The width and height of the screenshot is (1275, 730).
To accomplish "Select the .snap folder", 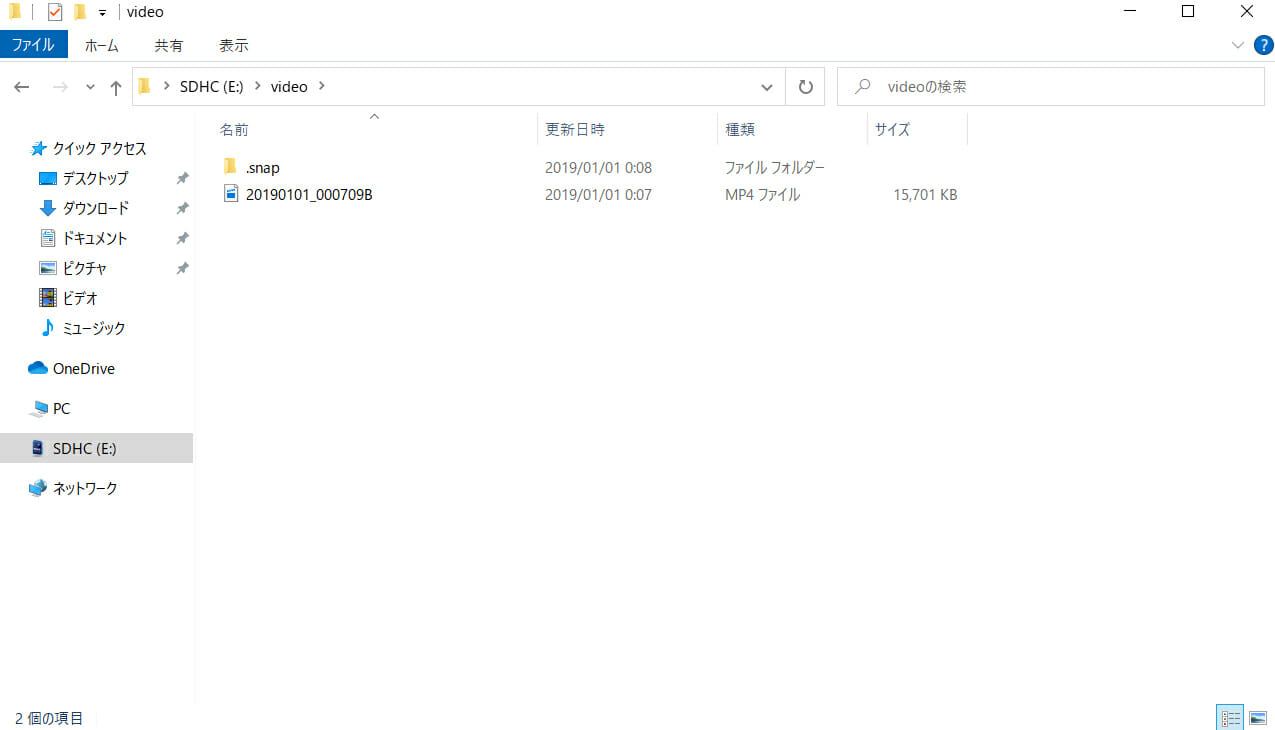I will click(x=262, y=168).
